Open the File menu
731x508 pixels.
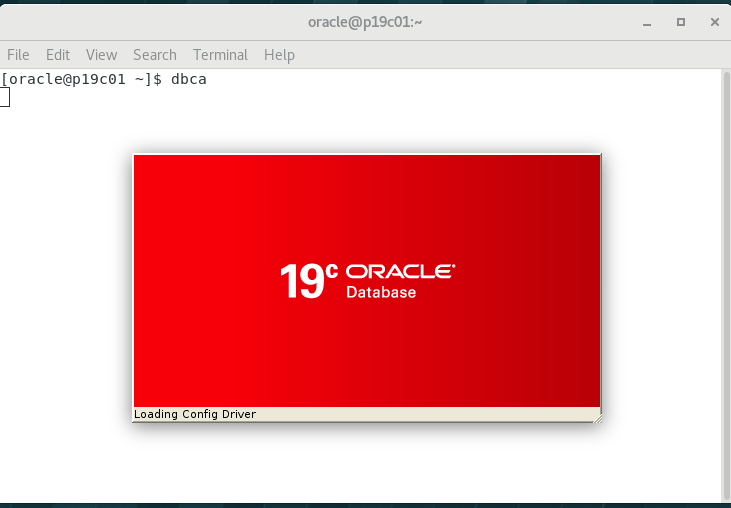(18, 55)
